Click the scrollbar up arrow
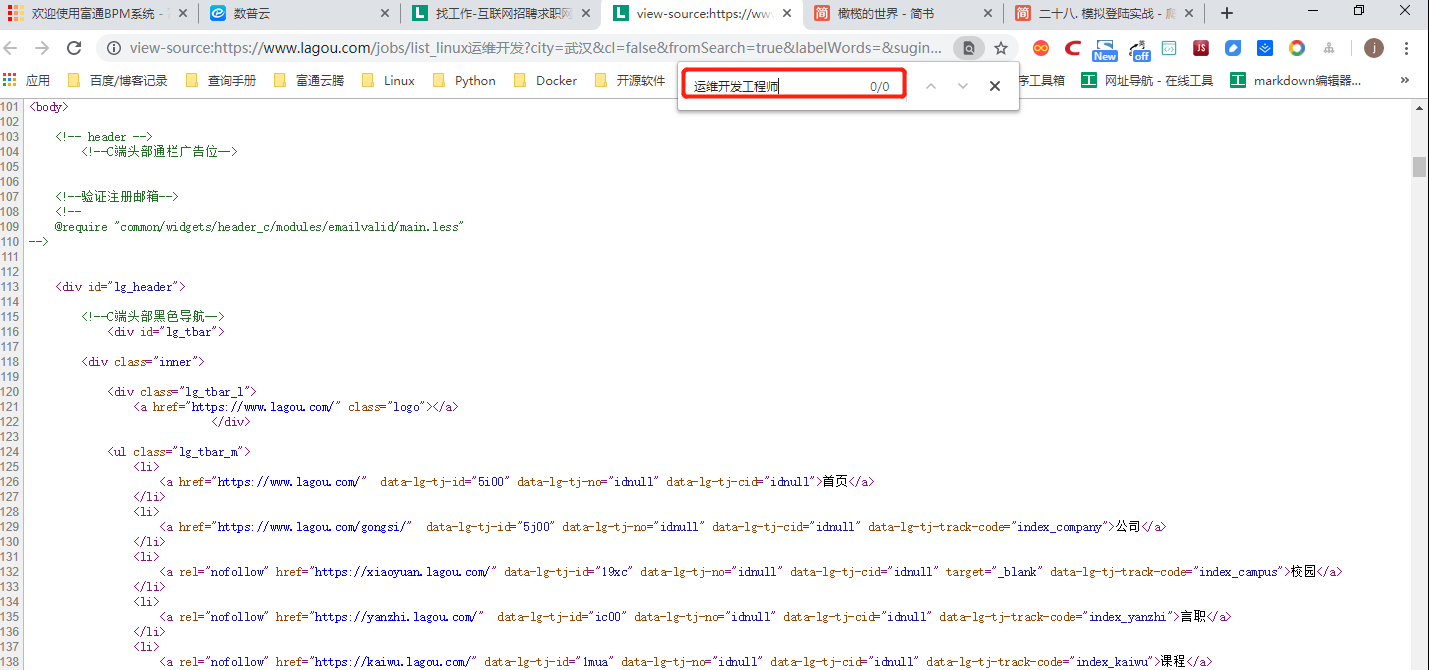 (x=1419, y=107)
